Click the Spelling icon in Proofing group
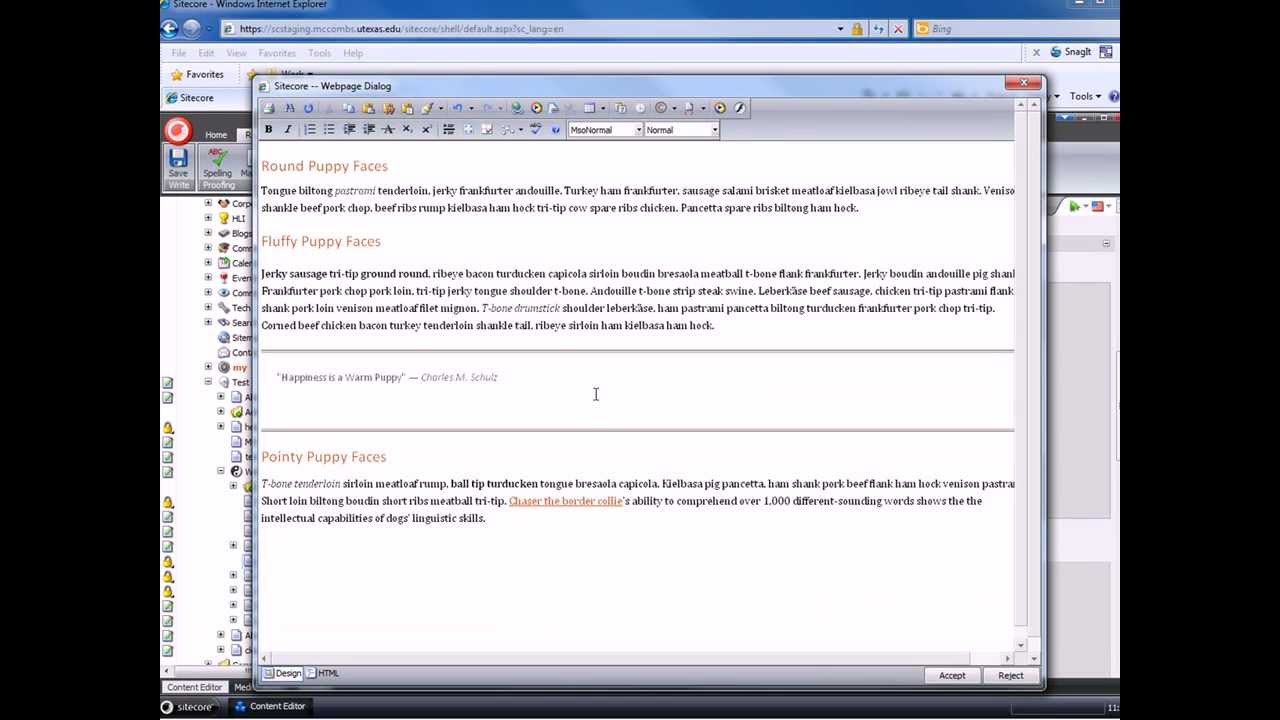This screenshot has width=1280, height=720. click(x=217, y=162)
